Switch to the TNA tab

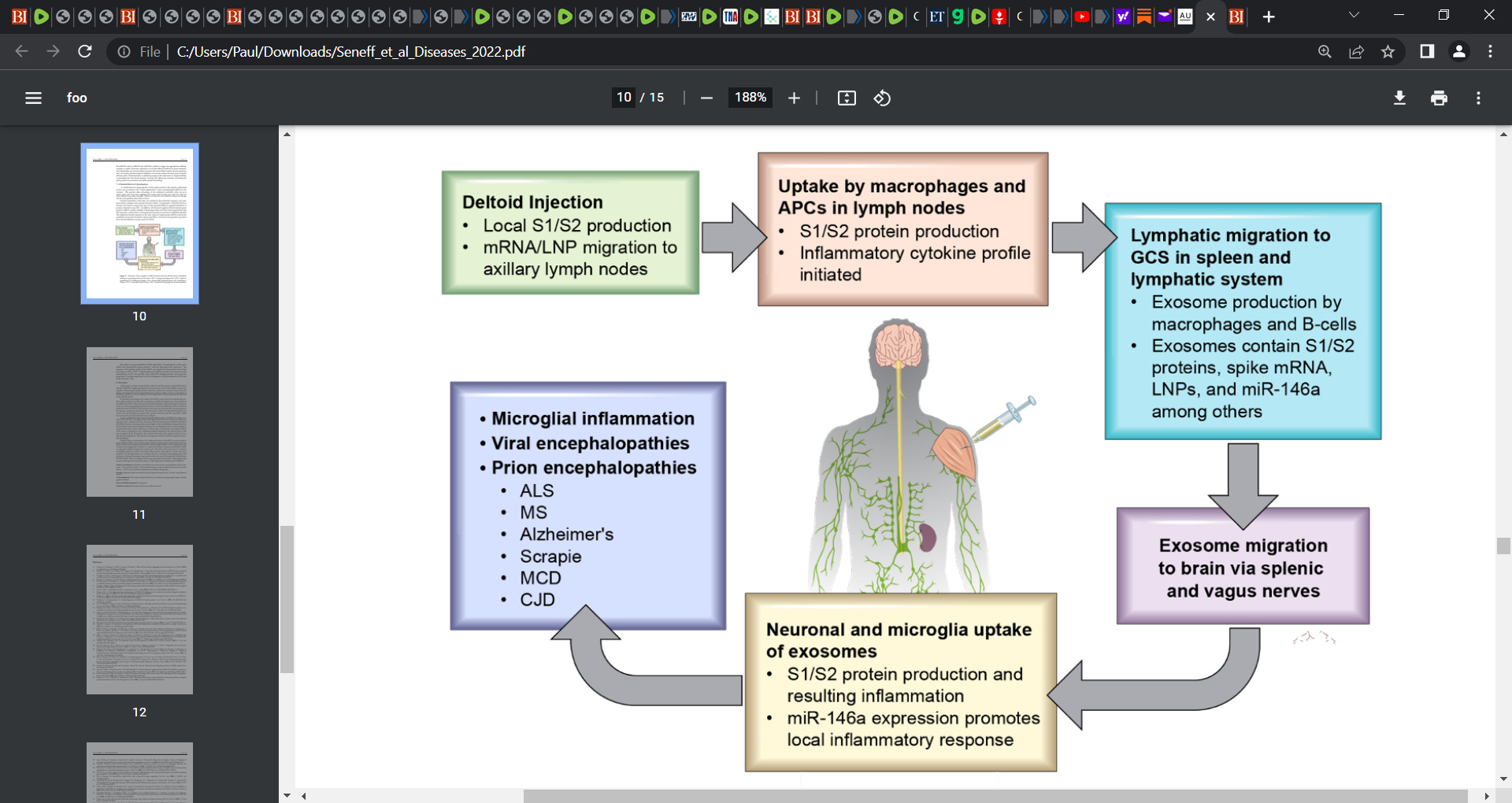pos(730,17)
